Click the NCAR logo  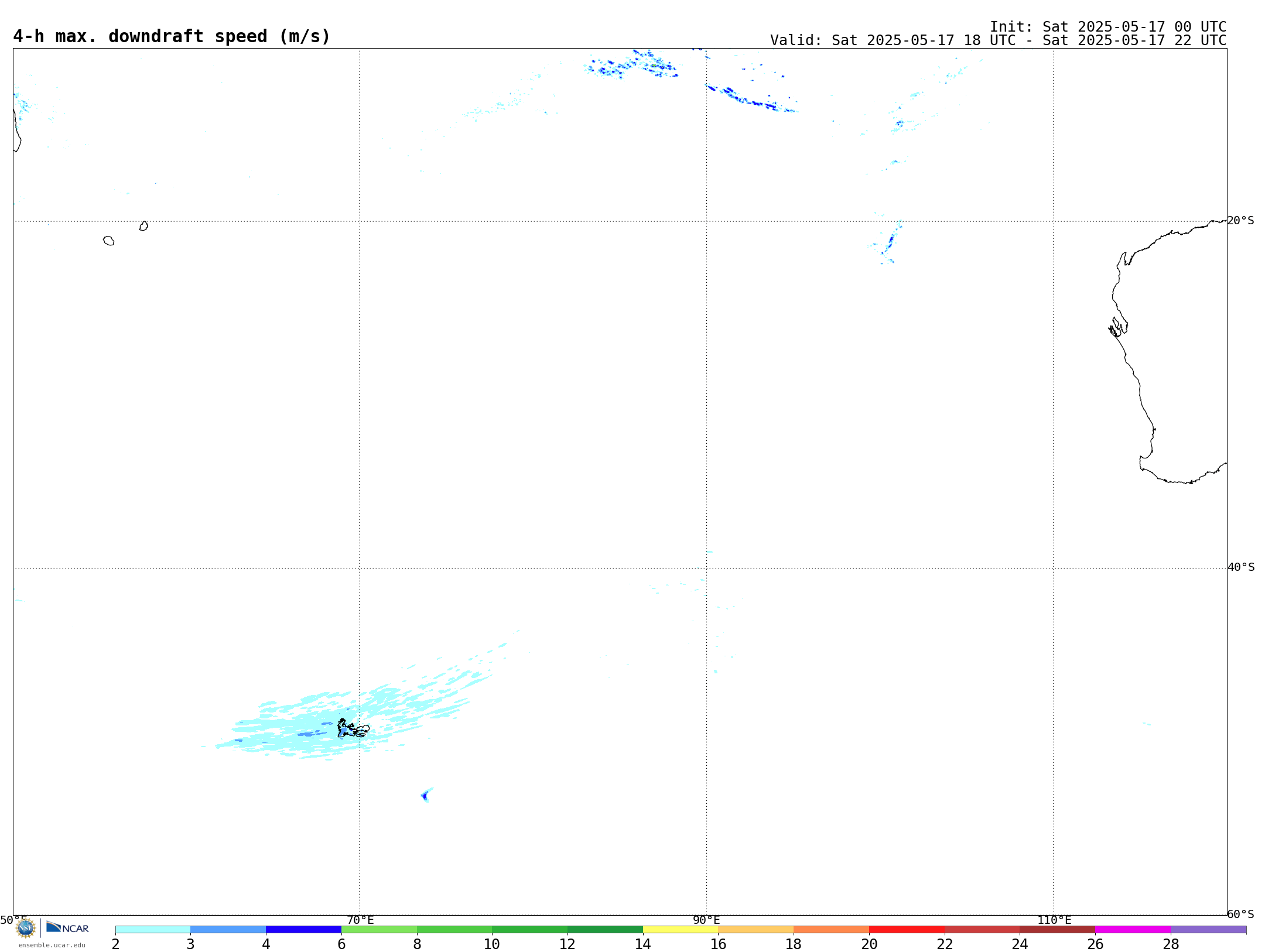point(67,927)
